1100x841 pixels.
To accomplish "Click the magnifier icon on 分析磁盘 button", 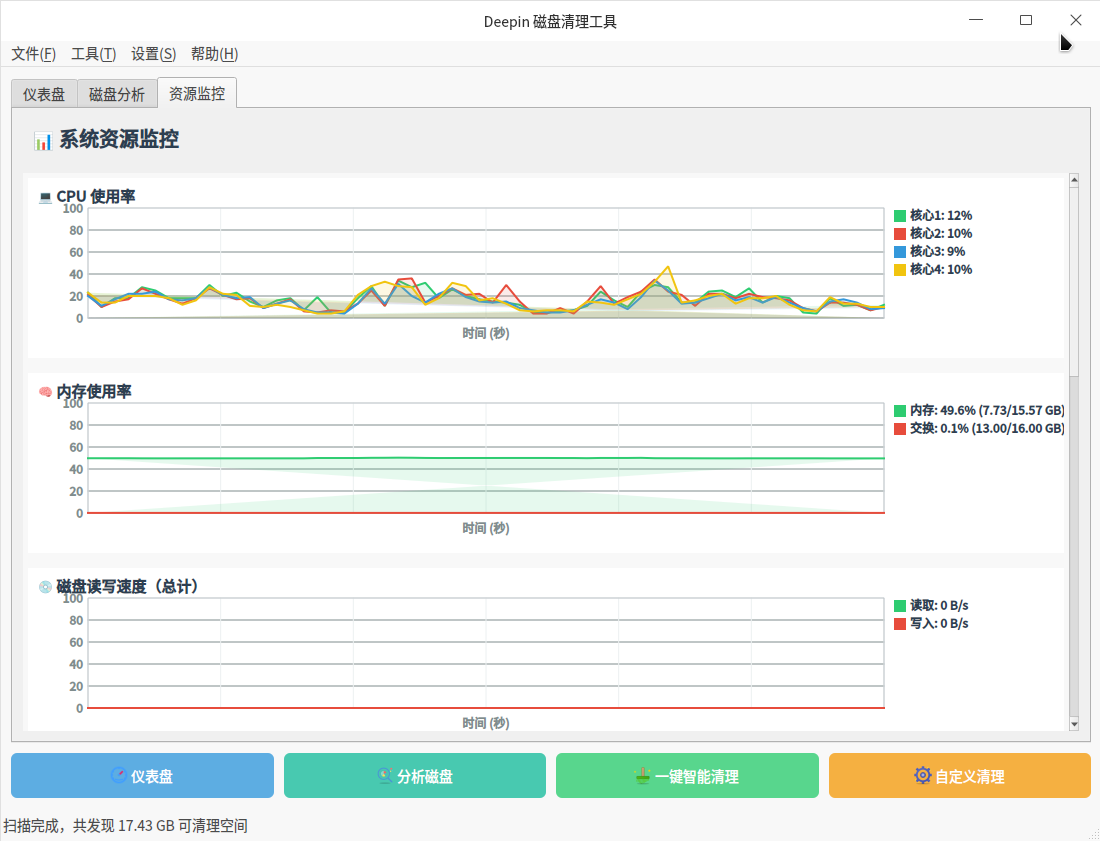I will click(x=385, y=776).
